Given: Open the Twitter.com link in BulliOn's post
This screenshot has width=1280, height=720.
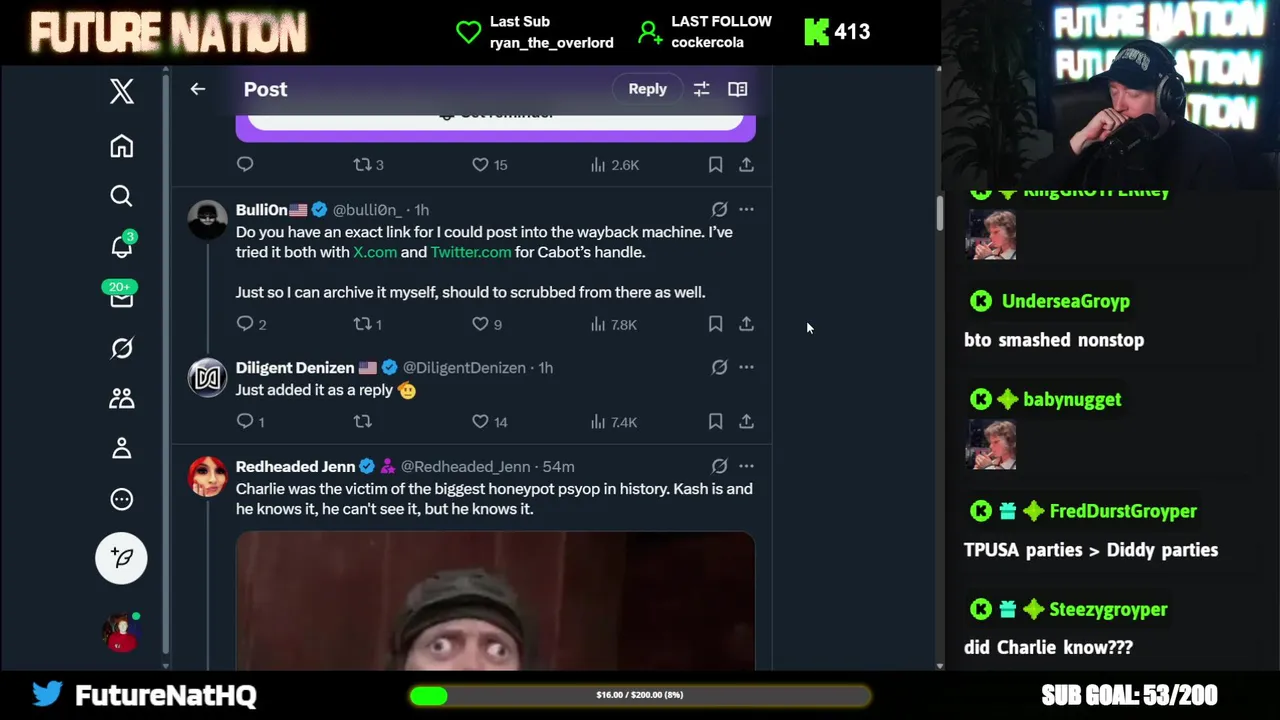Looking at the screenshot, I should 471,252.
